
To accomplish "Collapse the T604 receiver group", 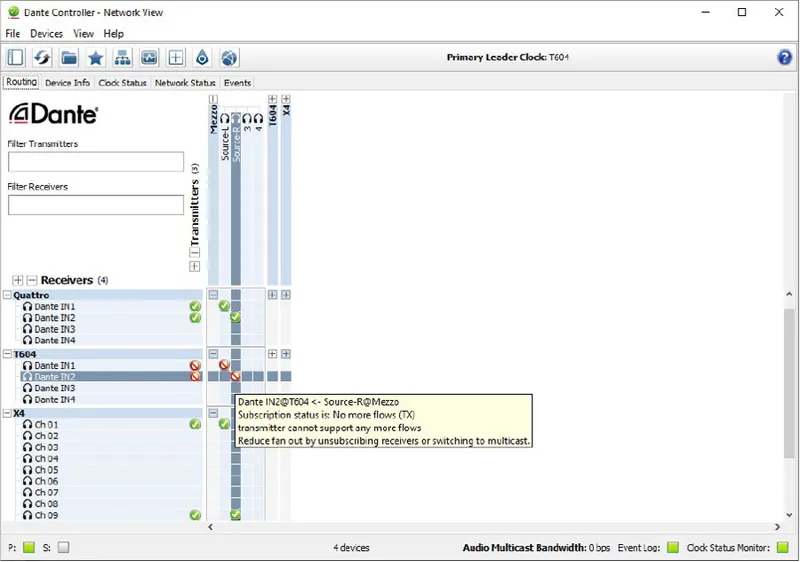I will click(x=7, y=354).
